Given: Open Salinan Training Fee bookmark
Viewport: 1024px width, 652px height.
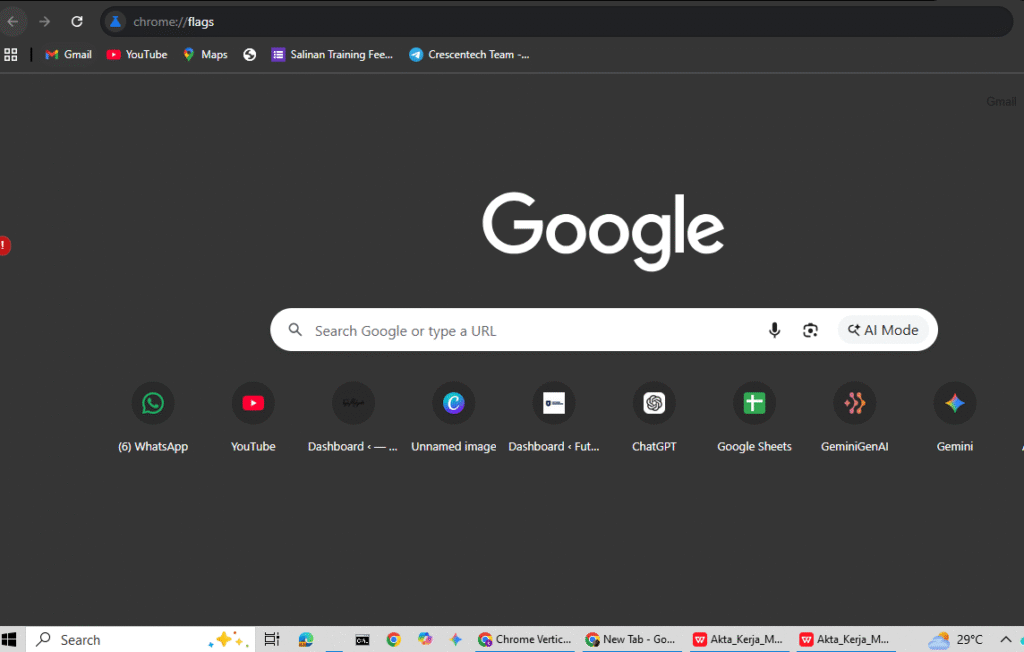Looking at the screenshot, I should [x=332, y=55].
